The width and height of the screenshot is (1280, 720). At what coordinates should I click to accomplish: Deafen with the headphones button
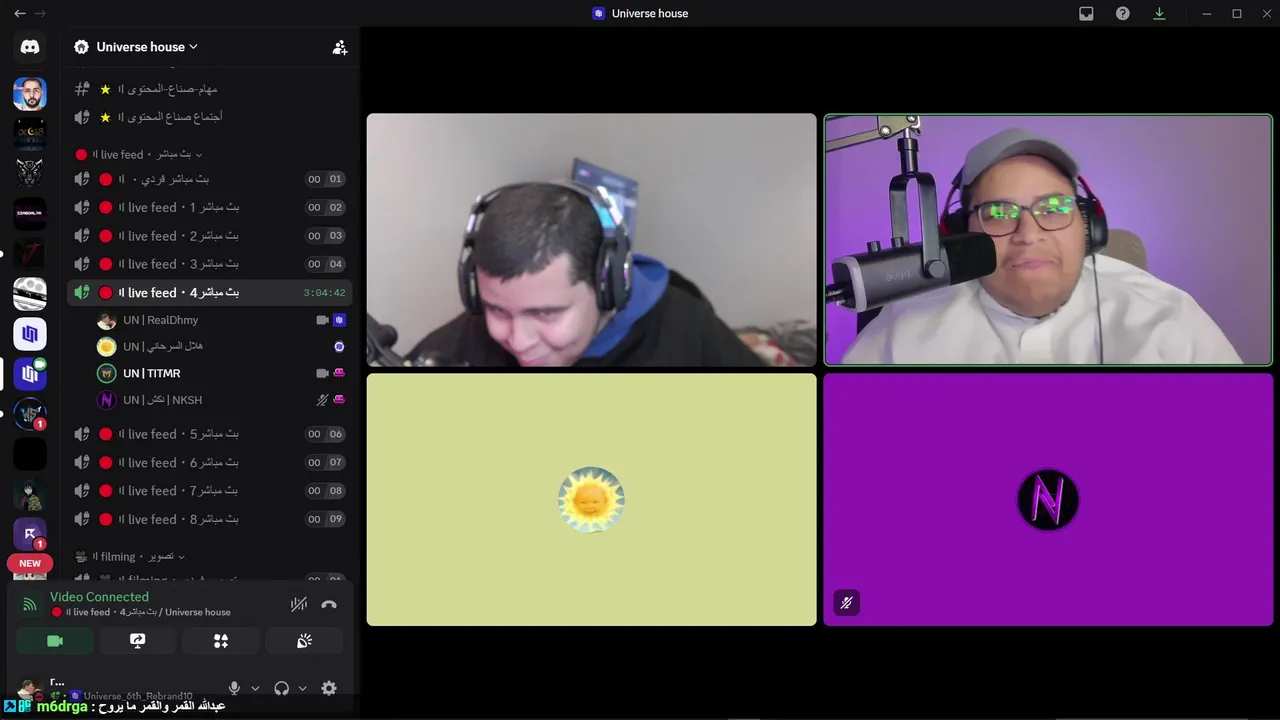point(281,688)
